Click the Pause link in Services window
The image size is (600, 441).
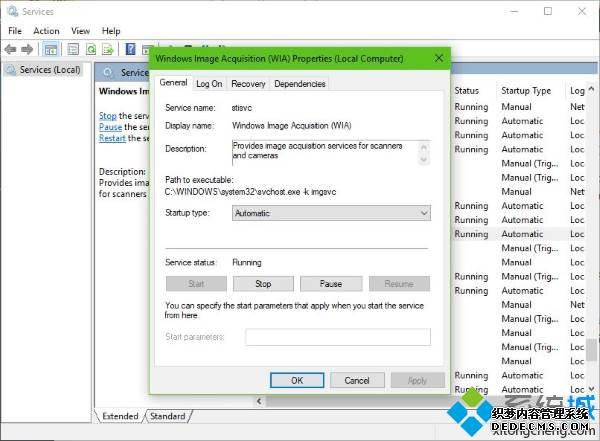tap(110, 127)
